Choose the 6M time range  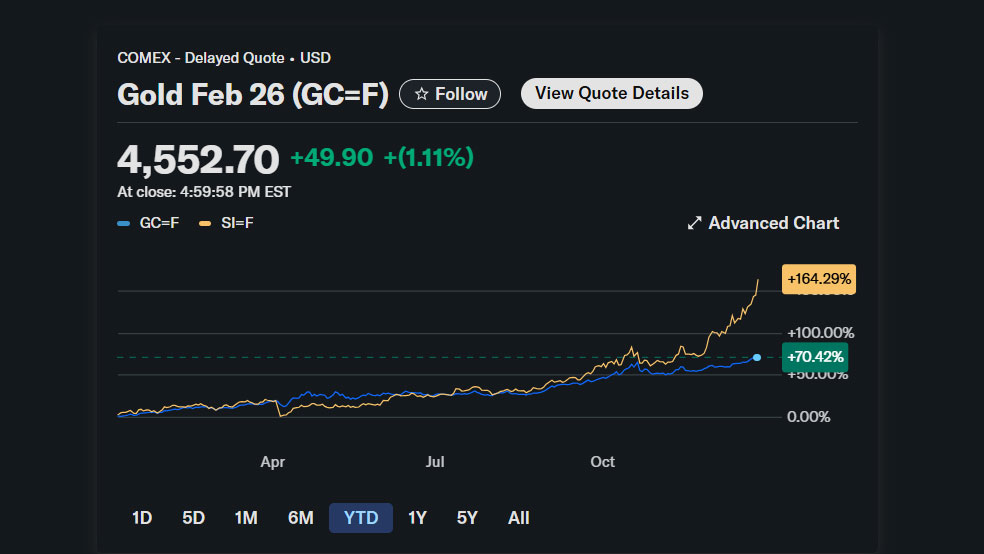tap(300, 518)
